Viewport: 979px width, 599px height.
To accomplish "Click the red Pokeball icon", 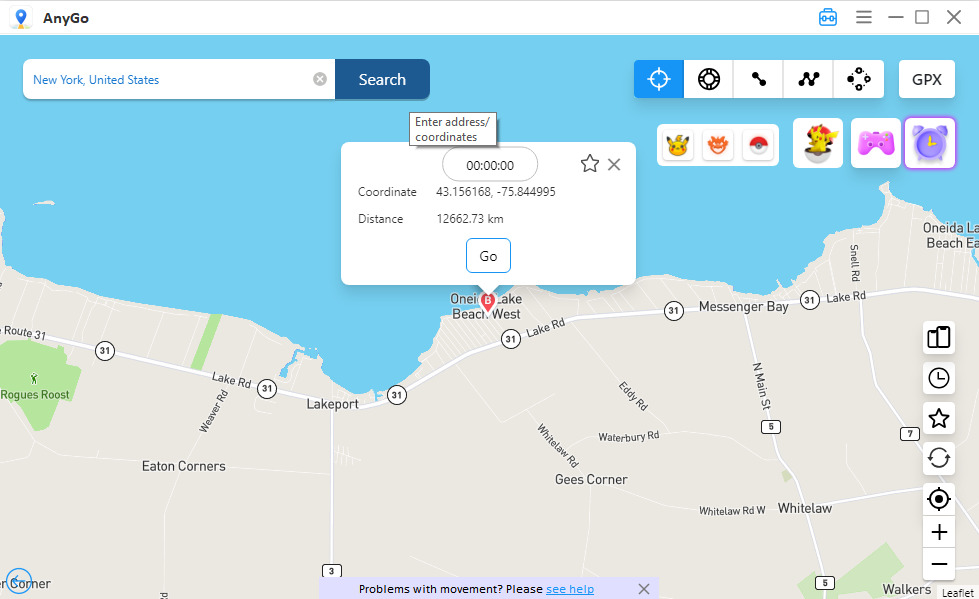I will click(x=758, y=145).
